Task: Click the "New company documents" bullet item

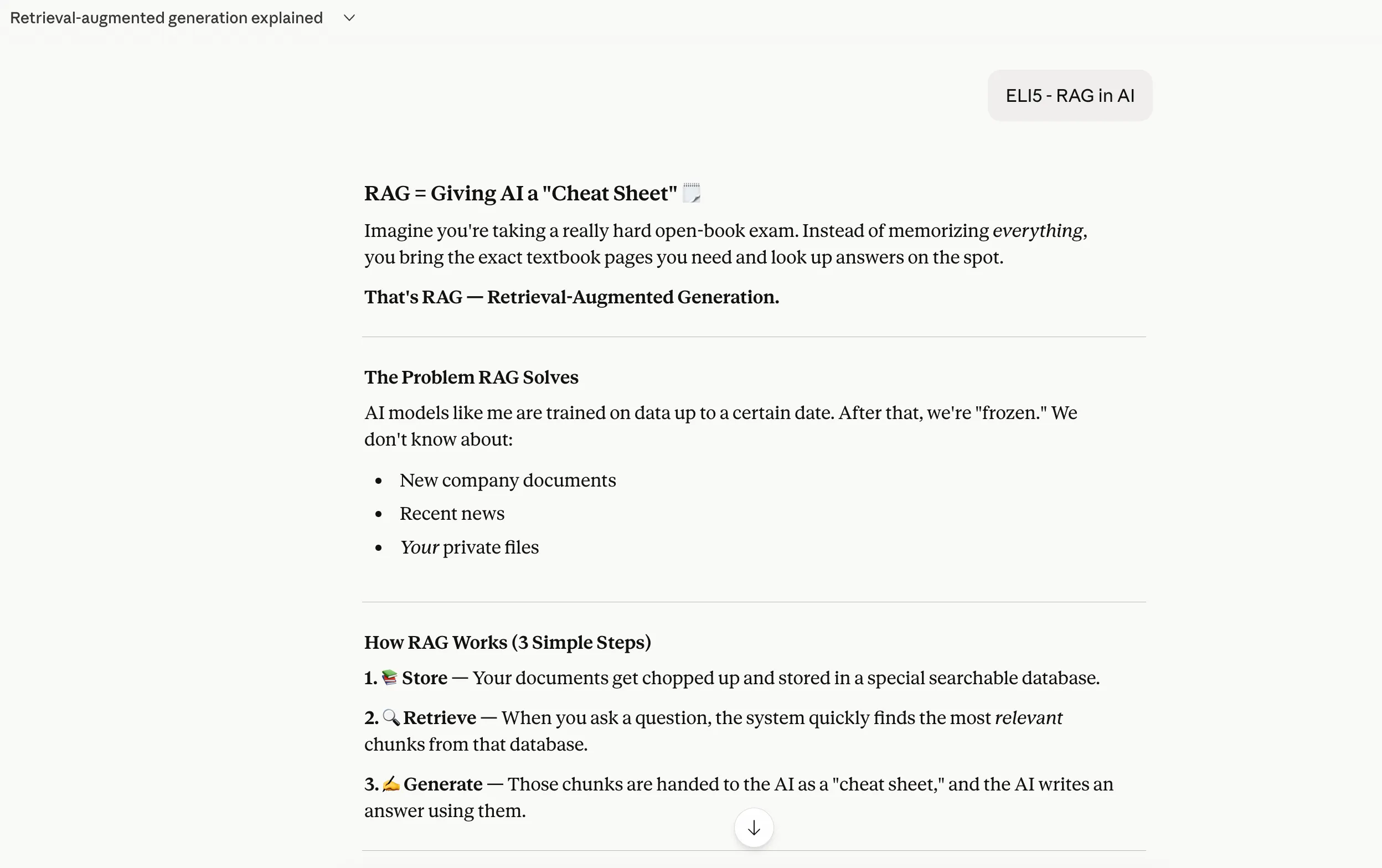Action: pos(507,480)
